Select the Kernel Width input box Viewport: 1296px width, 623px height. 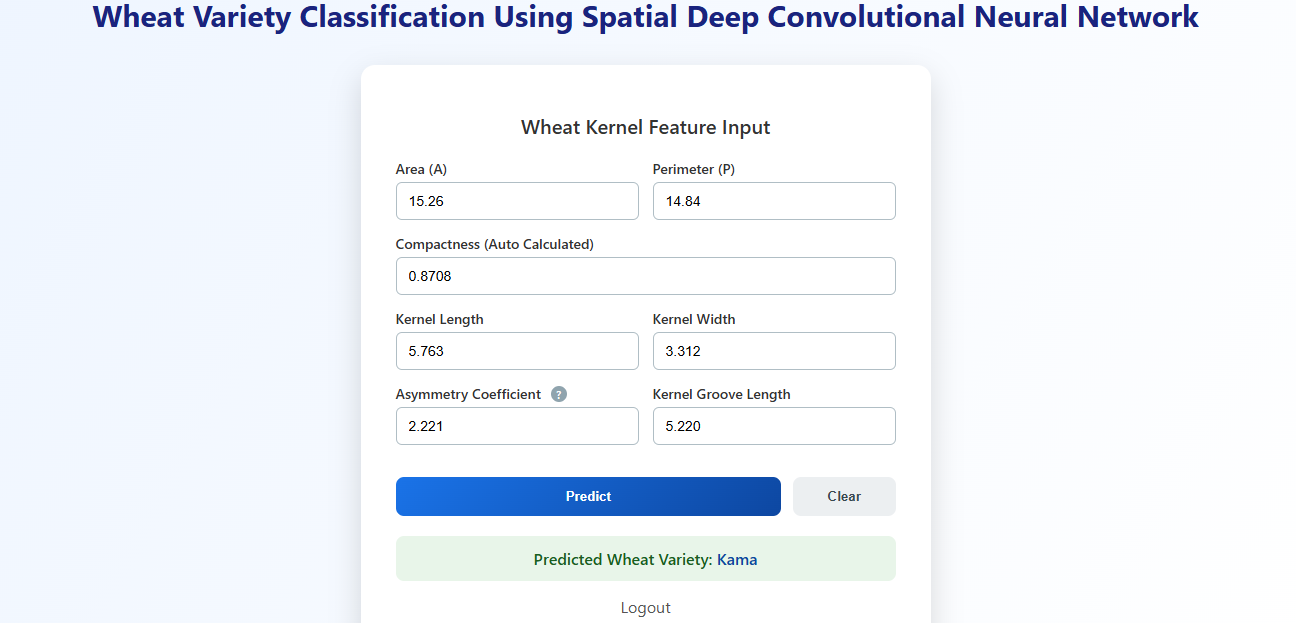pos(774,351)
